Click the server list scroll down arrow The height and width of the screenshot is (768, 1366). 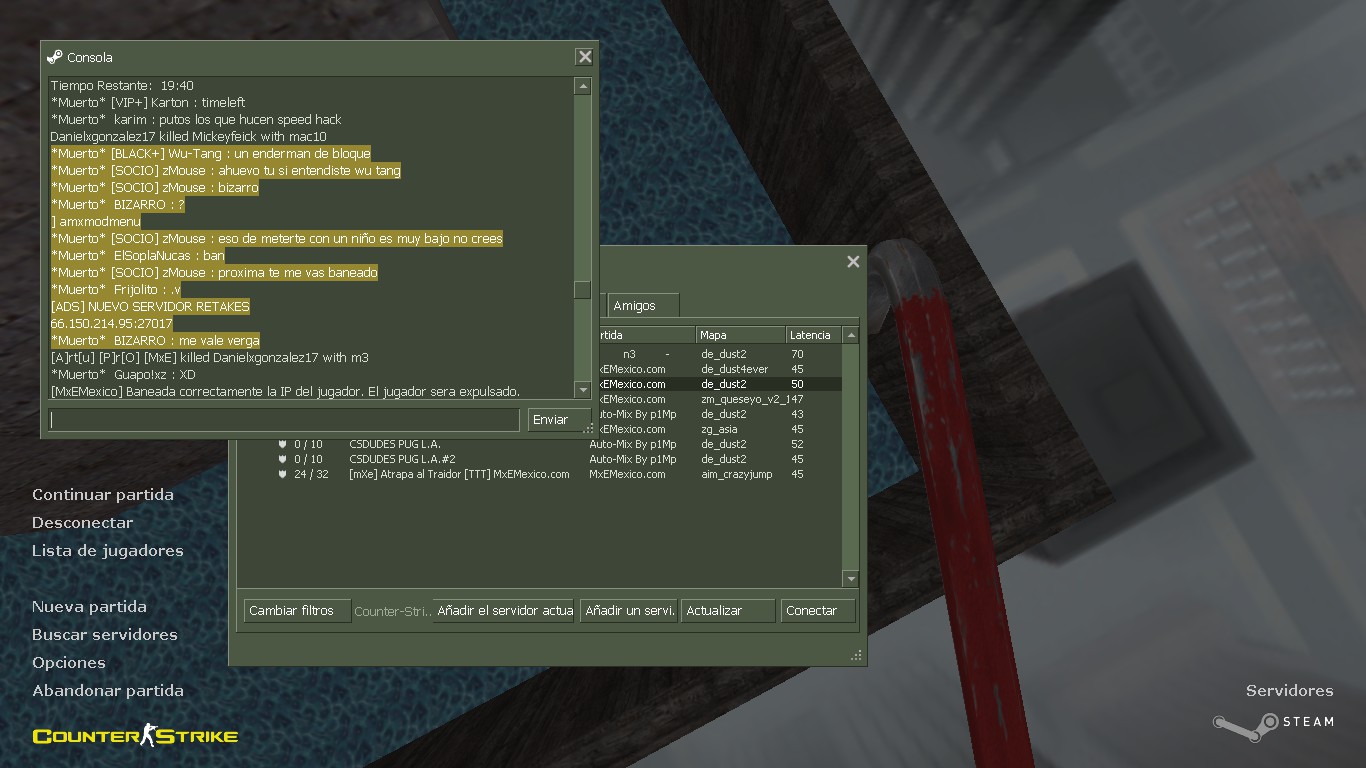pos(851,579)
